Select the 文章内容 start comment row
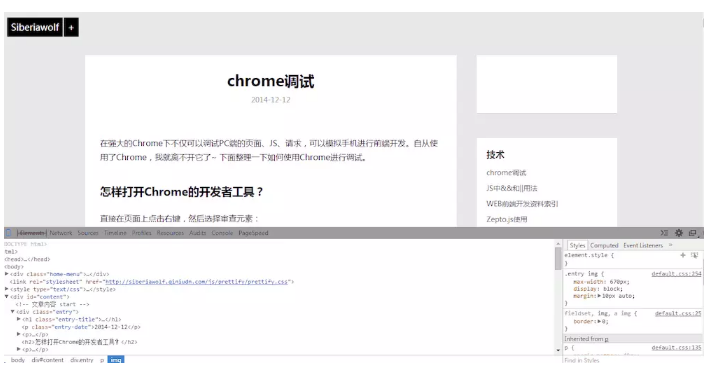Screen dimensions: 713x387 pos(53,304)
